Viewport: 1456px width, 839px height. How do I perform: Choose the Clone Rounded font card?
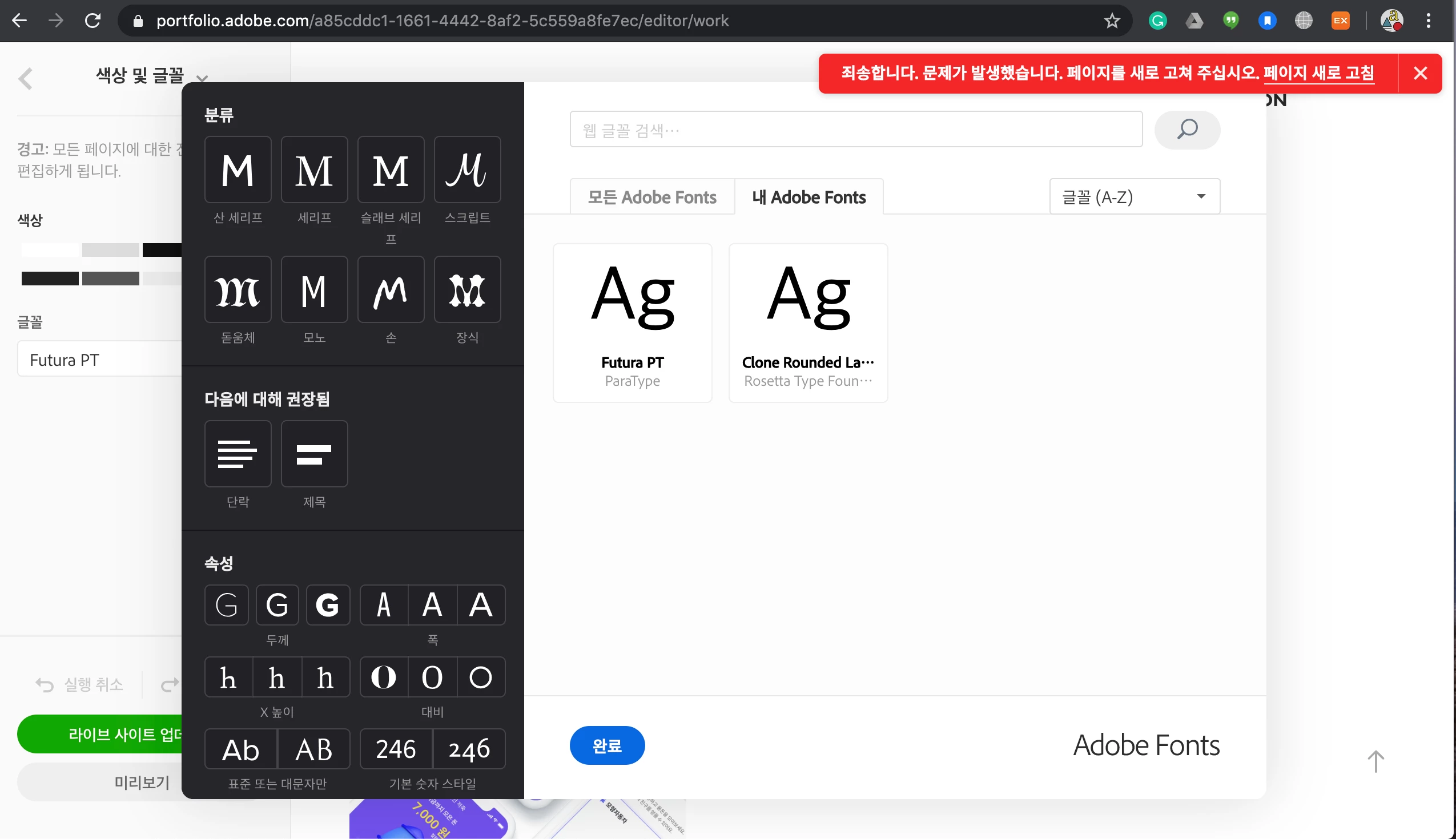[808, 322]
